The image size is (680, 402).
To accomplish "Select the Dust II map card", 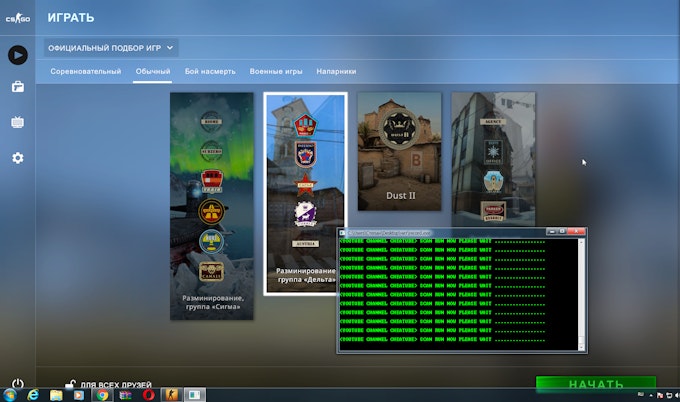I will [399, 151].
